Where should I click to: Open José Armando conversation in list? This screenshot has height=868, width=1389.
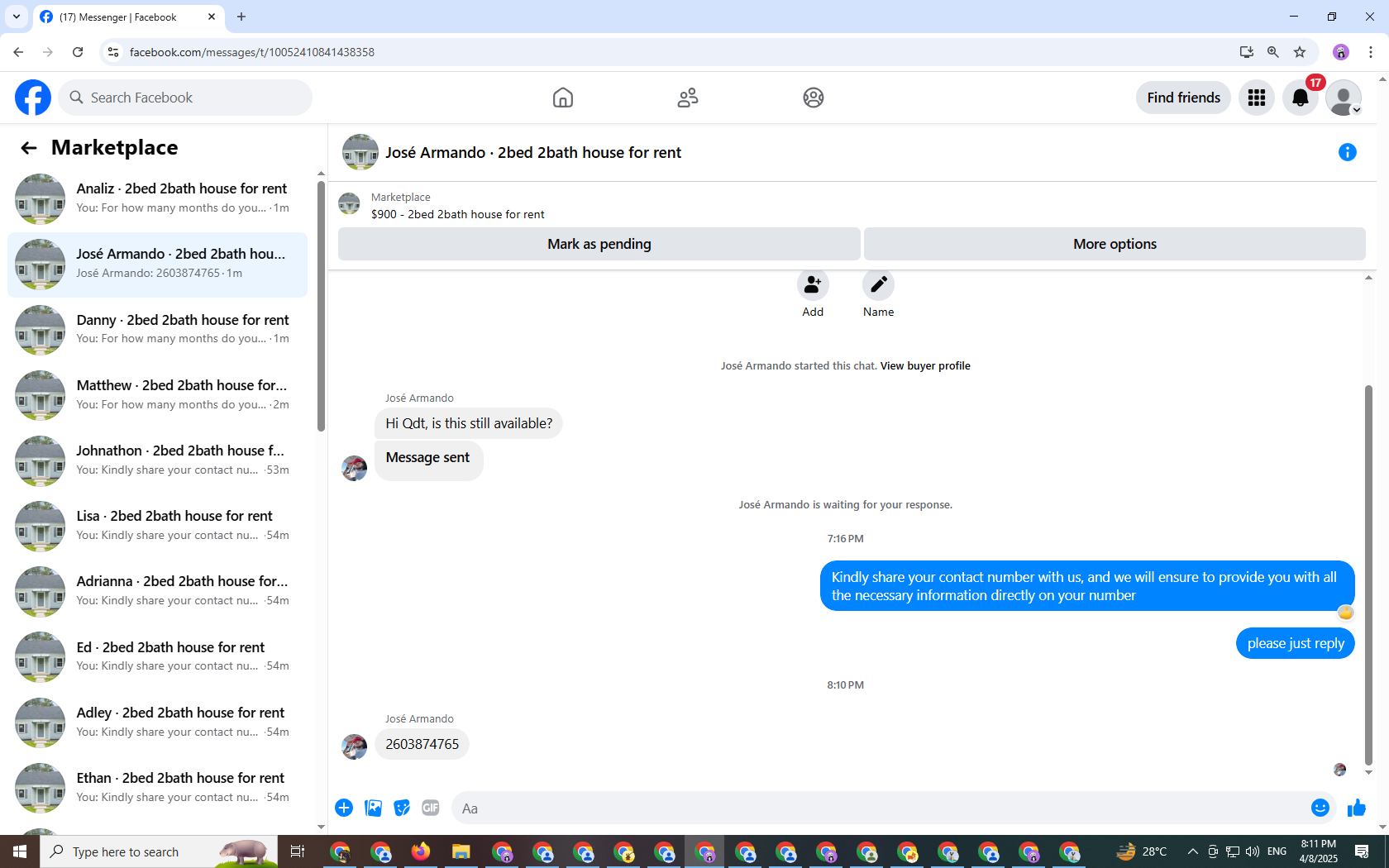(157, 265)
